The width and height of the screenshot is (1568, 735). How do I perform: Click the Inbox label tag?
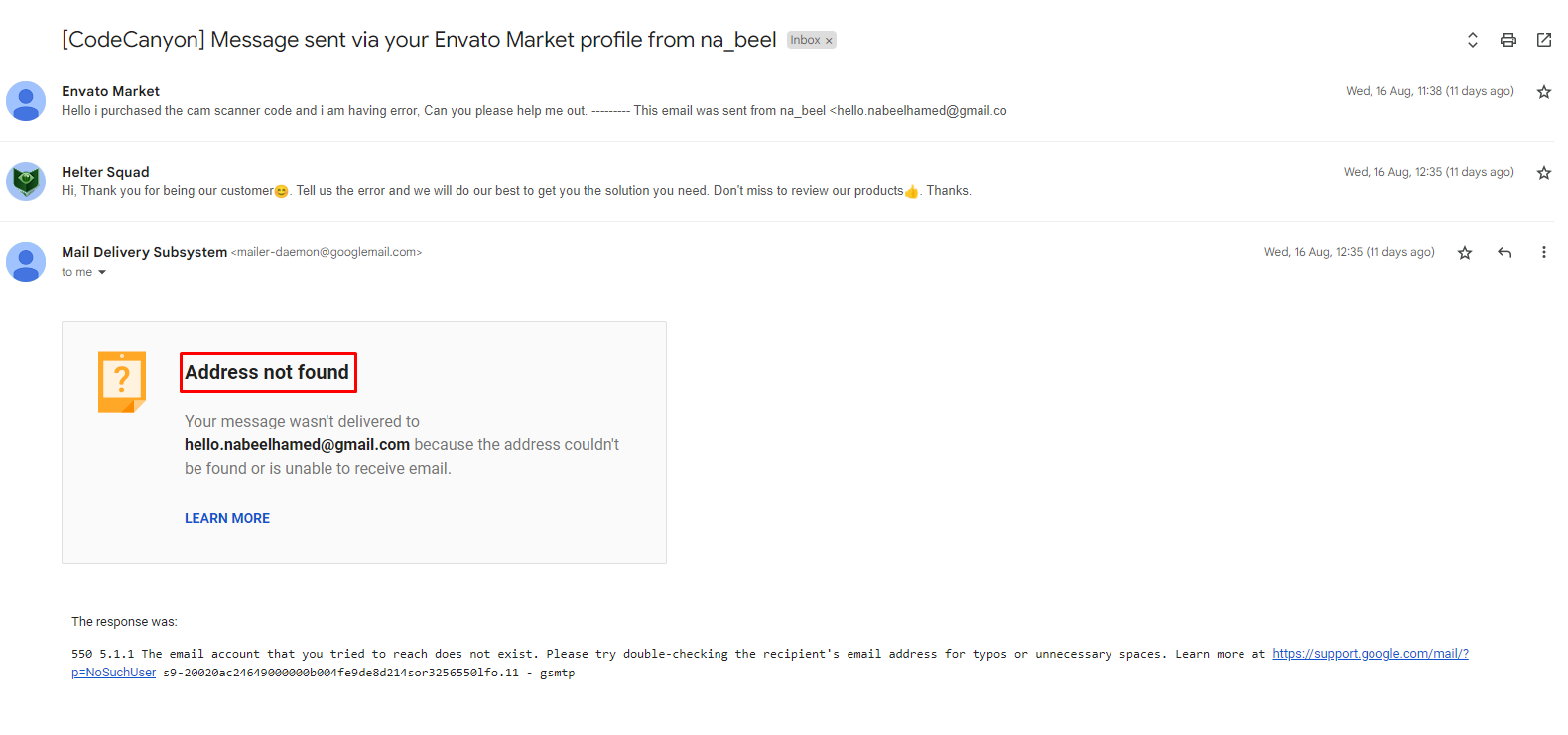click(x=805, y=41)
